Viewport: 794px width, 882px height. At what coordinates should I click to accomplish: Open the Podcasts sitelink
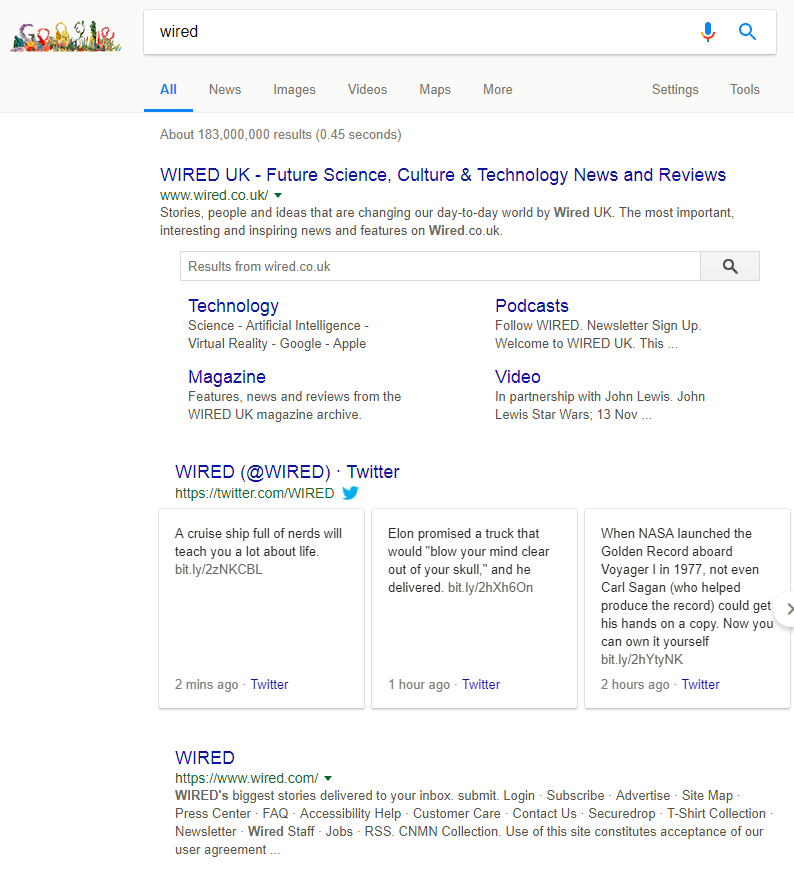531,306
